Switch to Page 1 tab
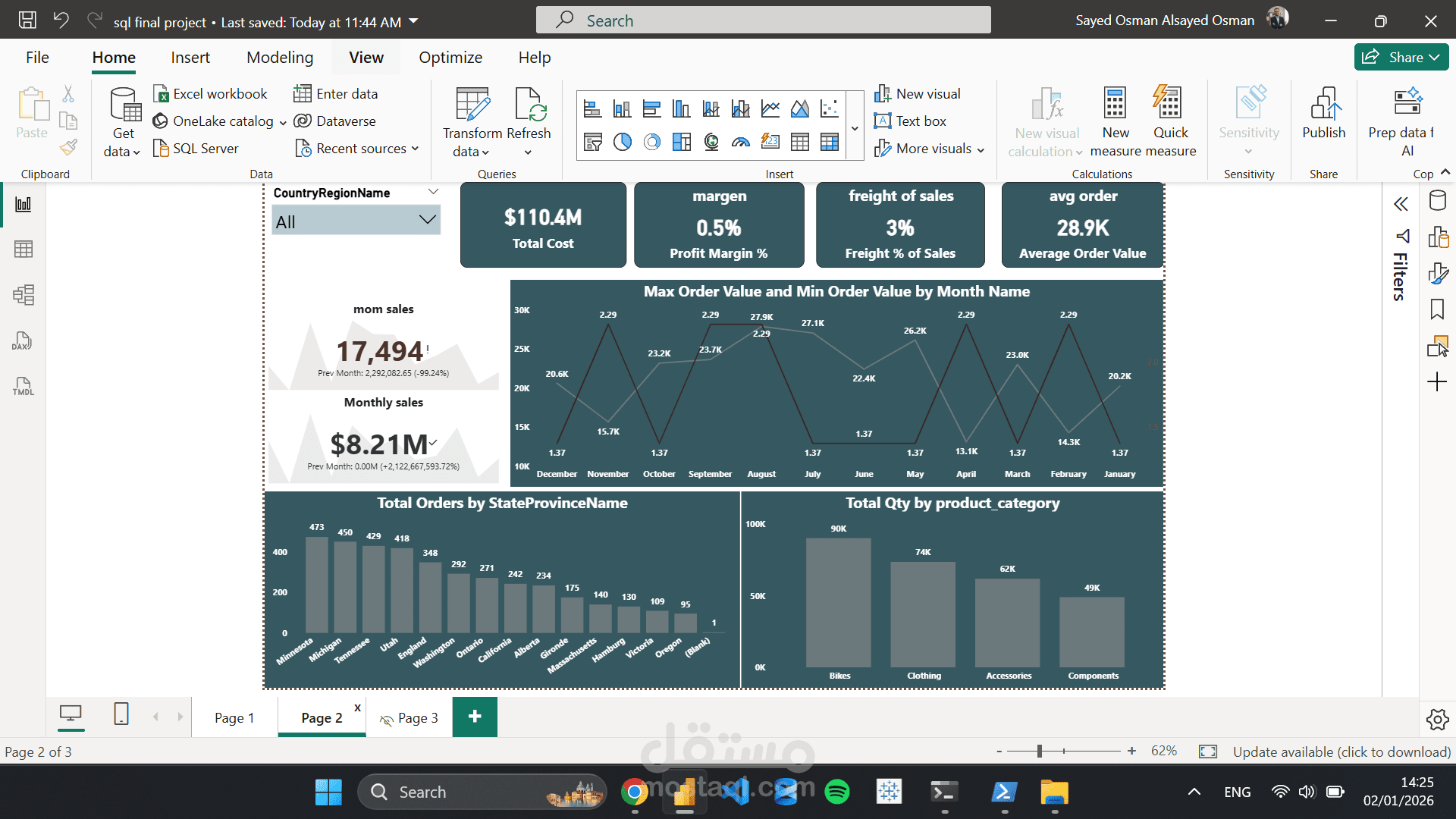The width and height of the screenshot is (1456, 819). click(234, 718)
